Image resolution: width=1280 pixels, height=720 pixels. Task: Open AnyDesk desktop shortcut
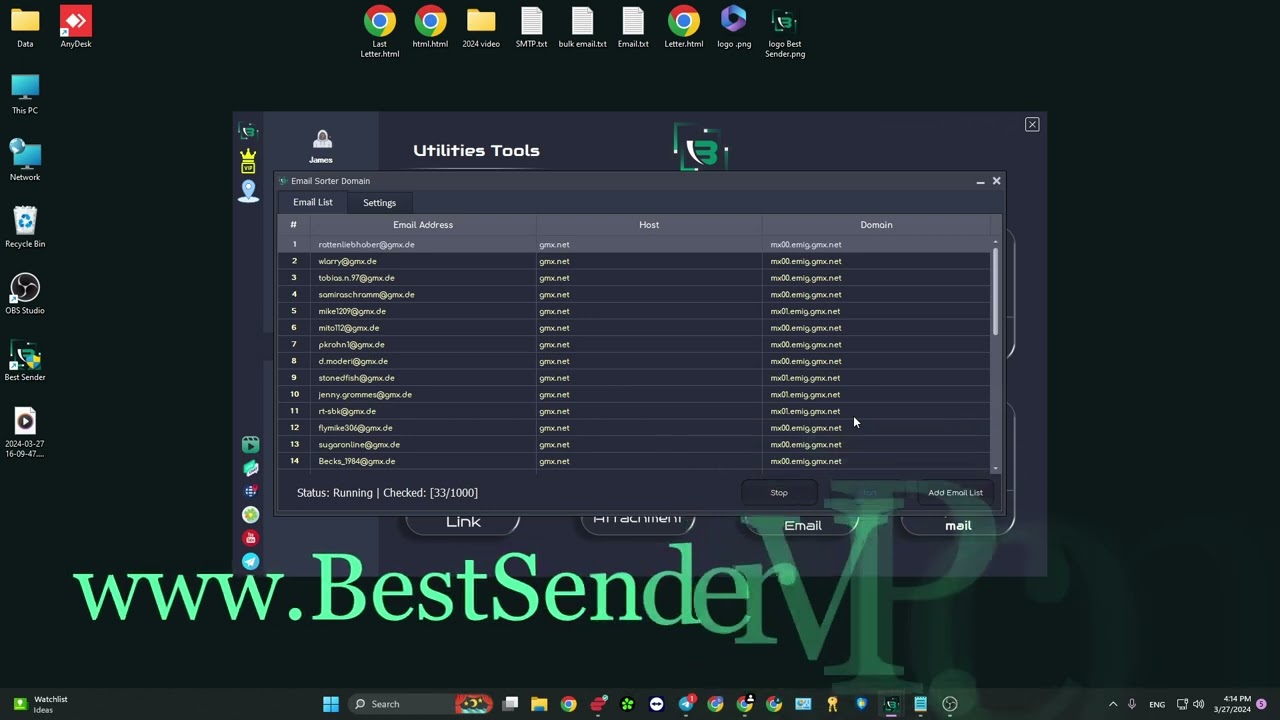(76, 28)
